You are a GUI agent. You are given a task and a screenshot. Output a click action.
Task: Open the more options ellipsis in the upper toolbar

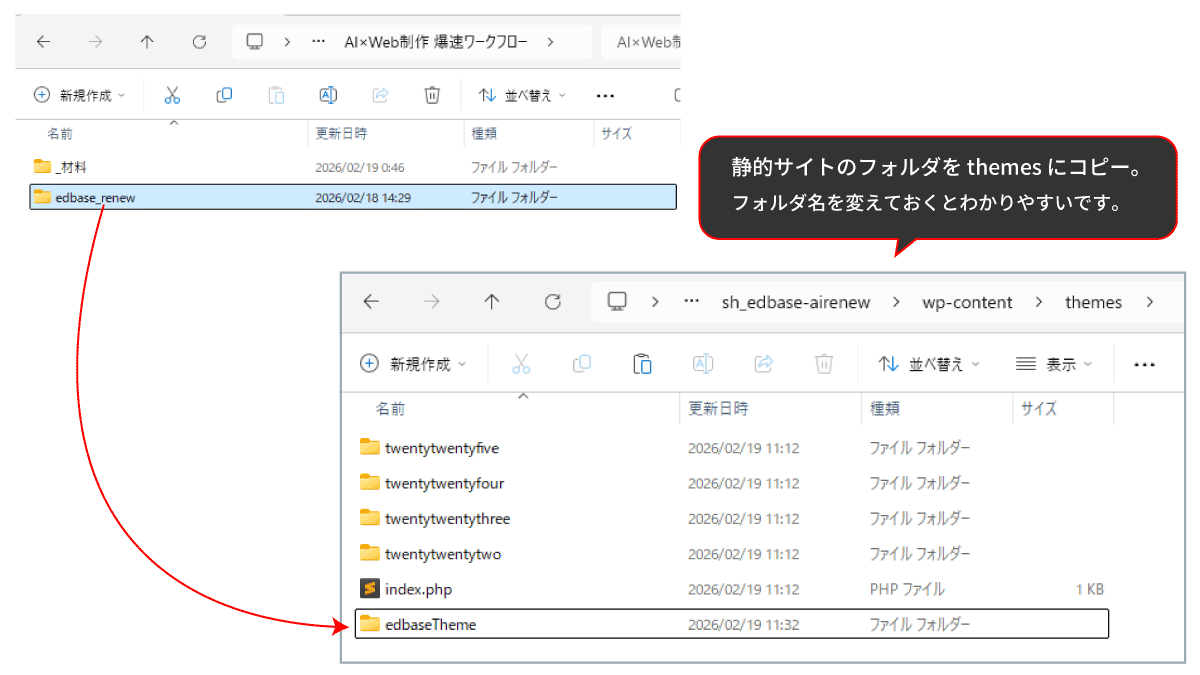604,96
